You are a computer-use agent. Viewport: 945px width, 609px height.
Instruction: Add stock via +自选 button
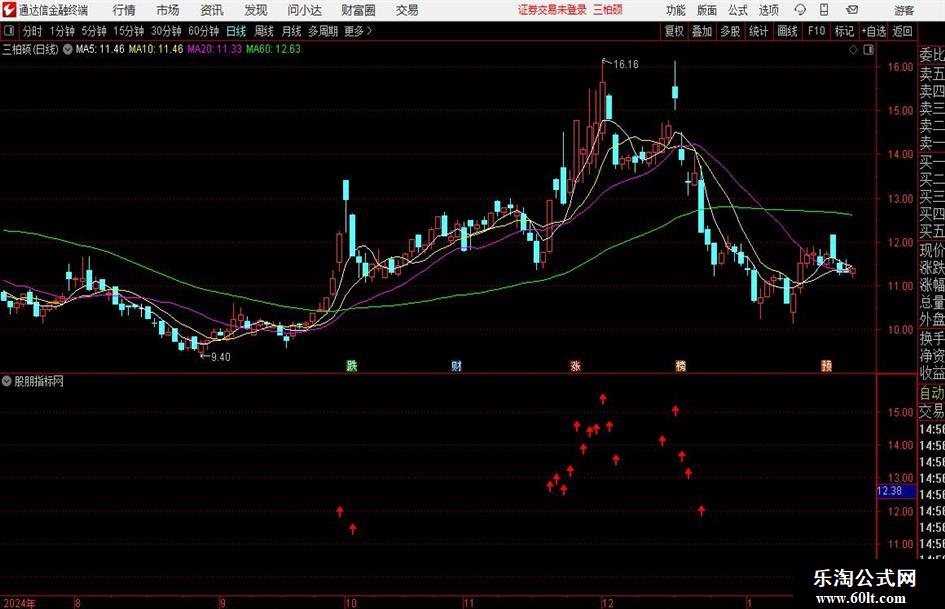pos(874,31)
